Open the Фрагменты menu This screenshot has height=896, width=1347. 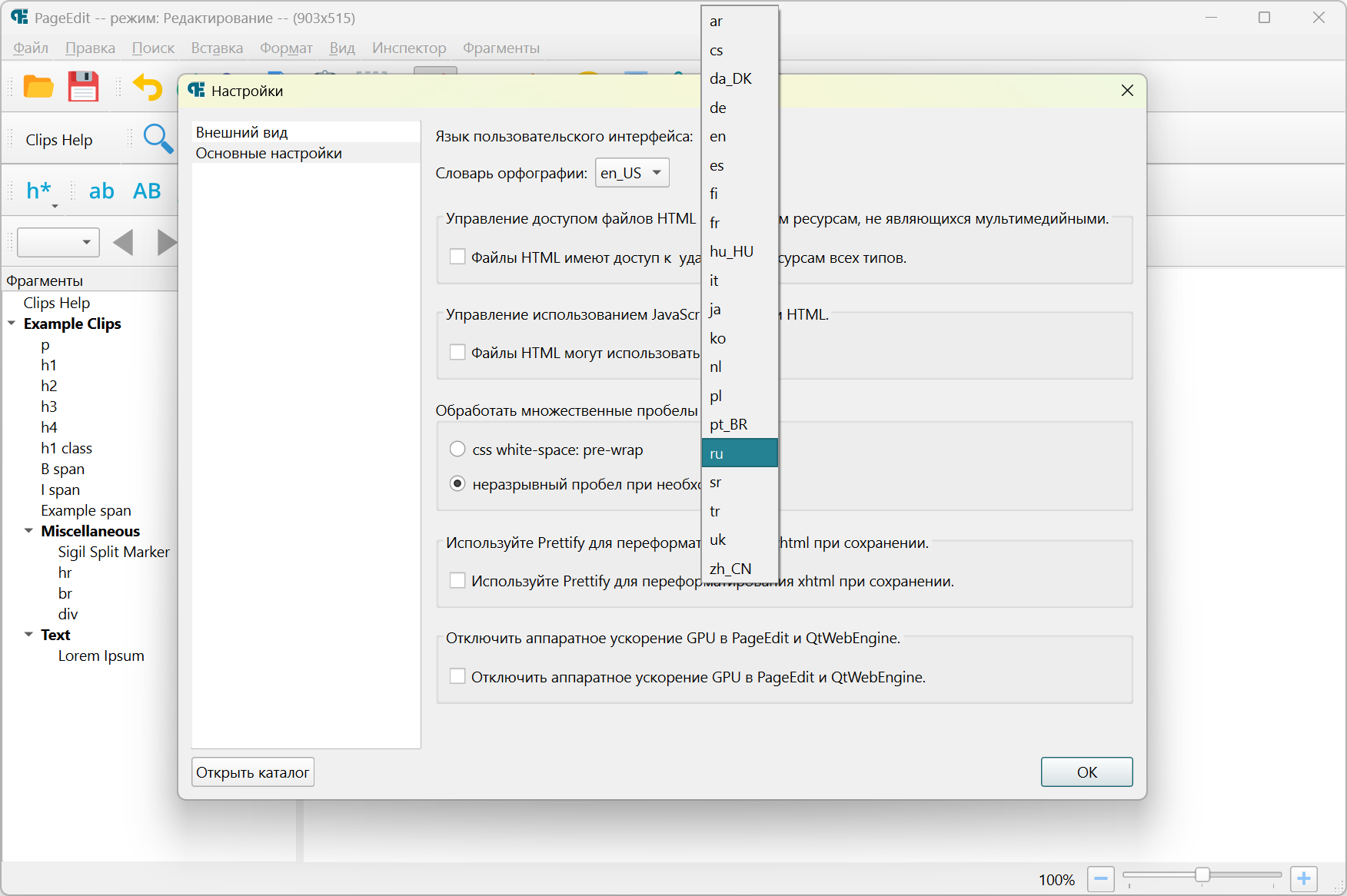tap(501, 48)
